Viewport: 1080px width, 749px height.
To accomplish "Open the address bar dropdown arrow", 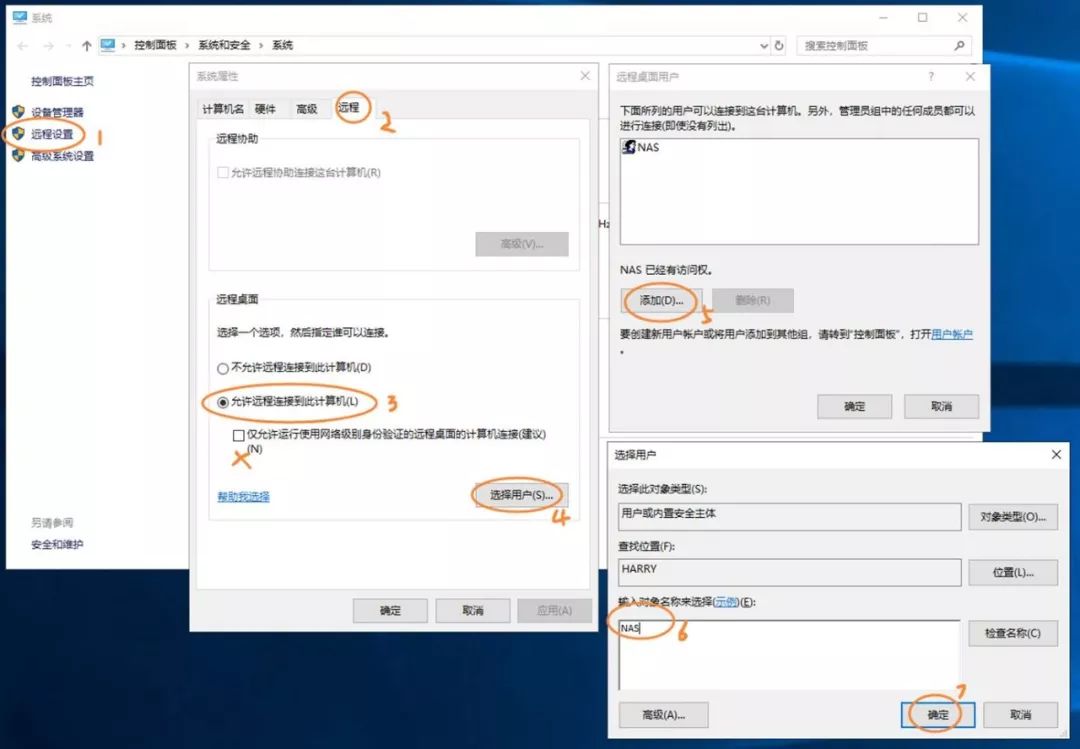I will coord(764,45).
